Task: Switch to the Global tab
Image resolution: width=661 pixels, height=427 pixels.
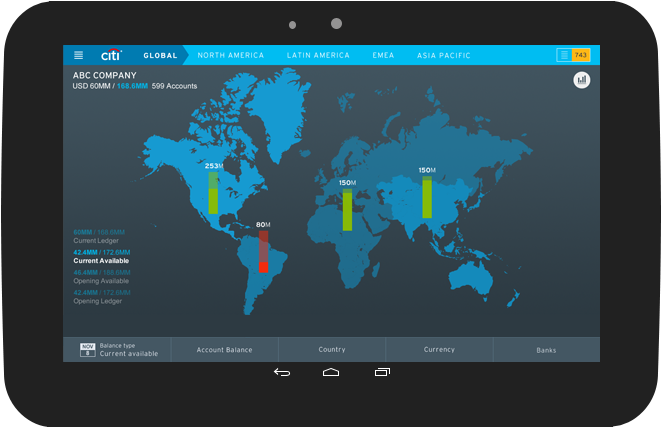Action: 160,55
